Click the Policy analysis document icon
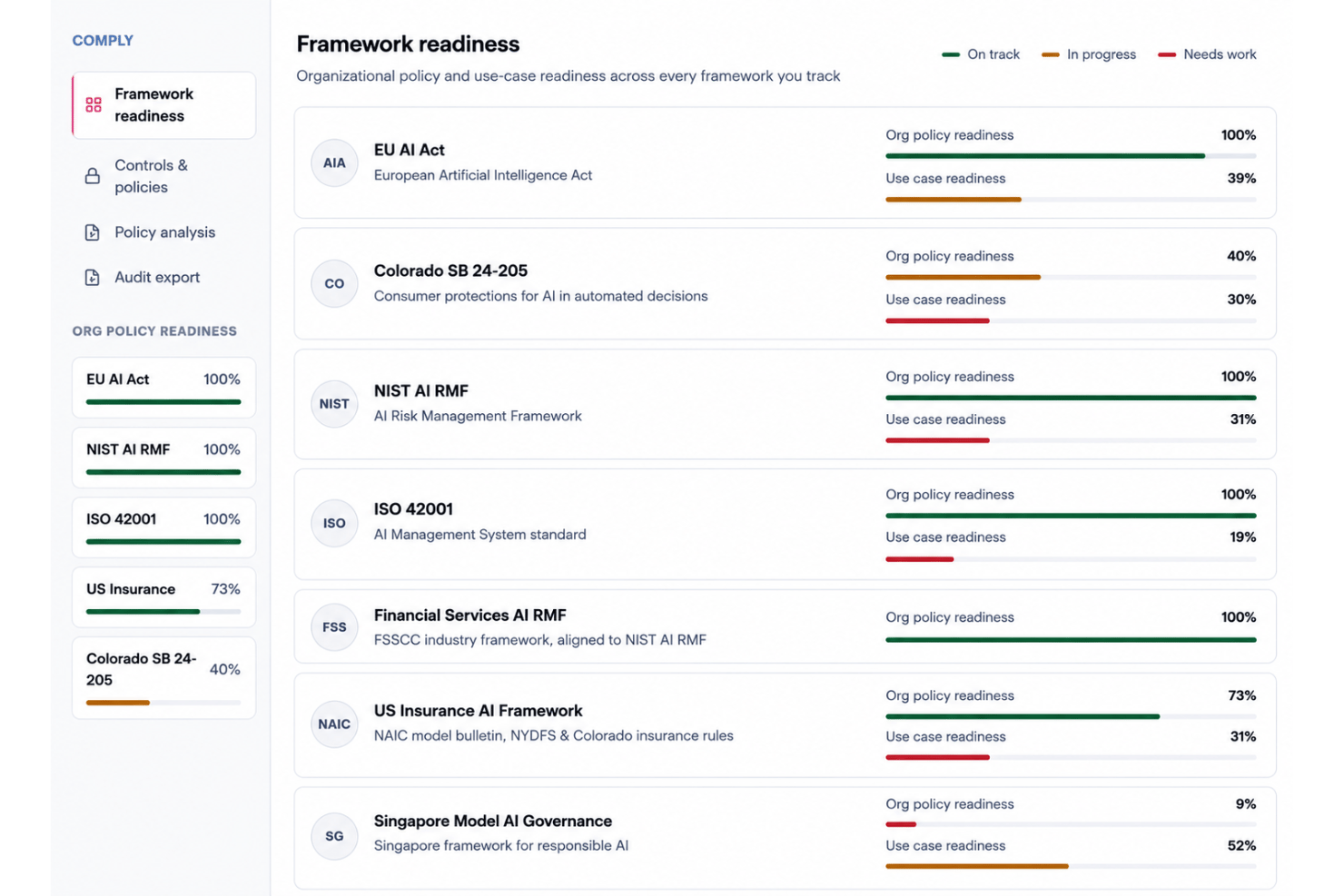 tap(93, 232)
